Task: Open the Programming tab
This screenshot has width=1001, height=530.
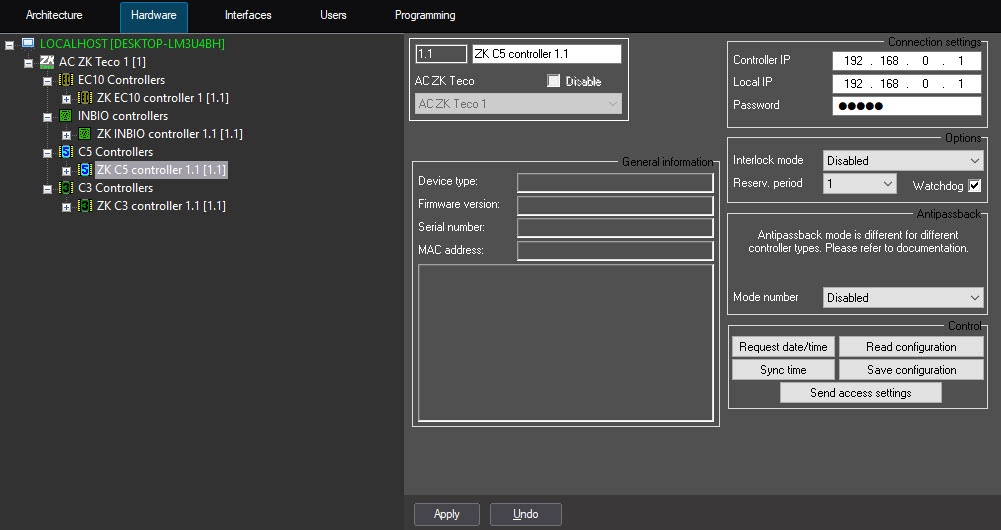Action: pos(425,16)
